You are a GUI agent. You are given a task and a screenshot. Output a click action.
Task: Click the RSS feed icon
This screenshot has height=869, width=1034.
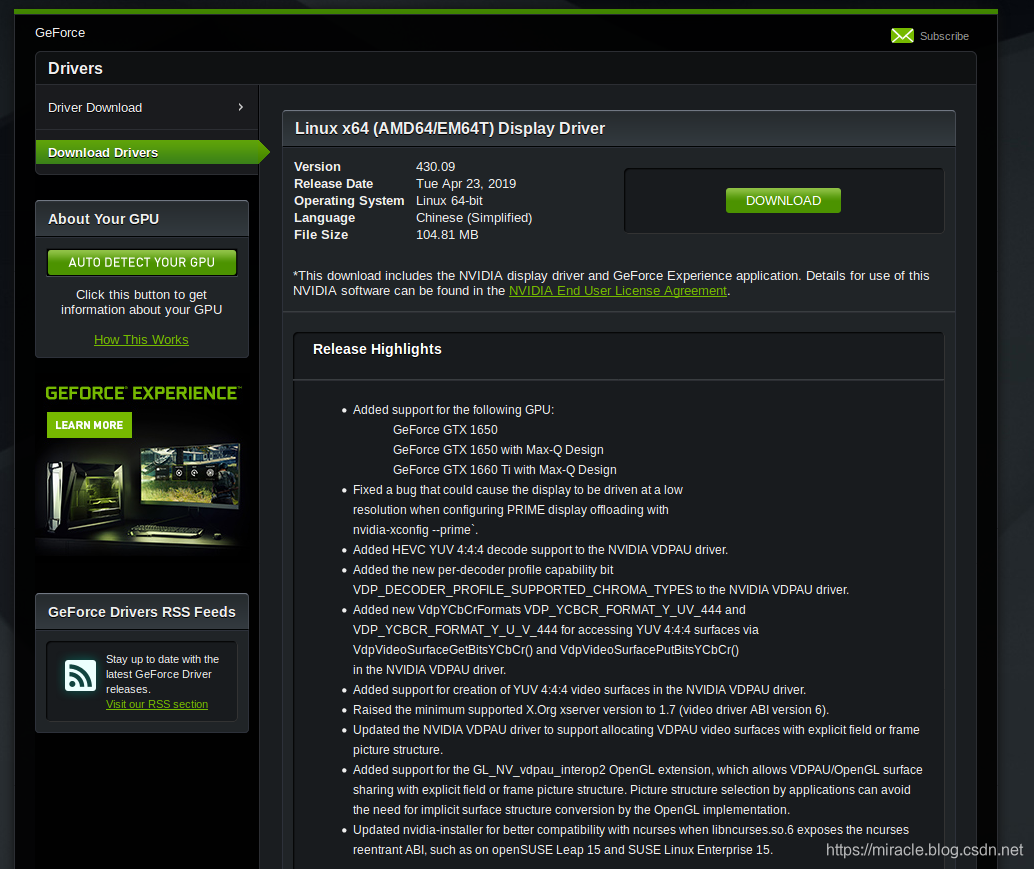[x=80, y=675]
